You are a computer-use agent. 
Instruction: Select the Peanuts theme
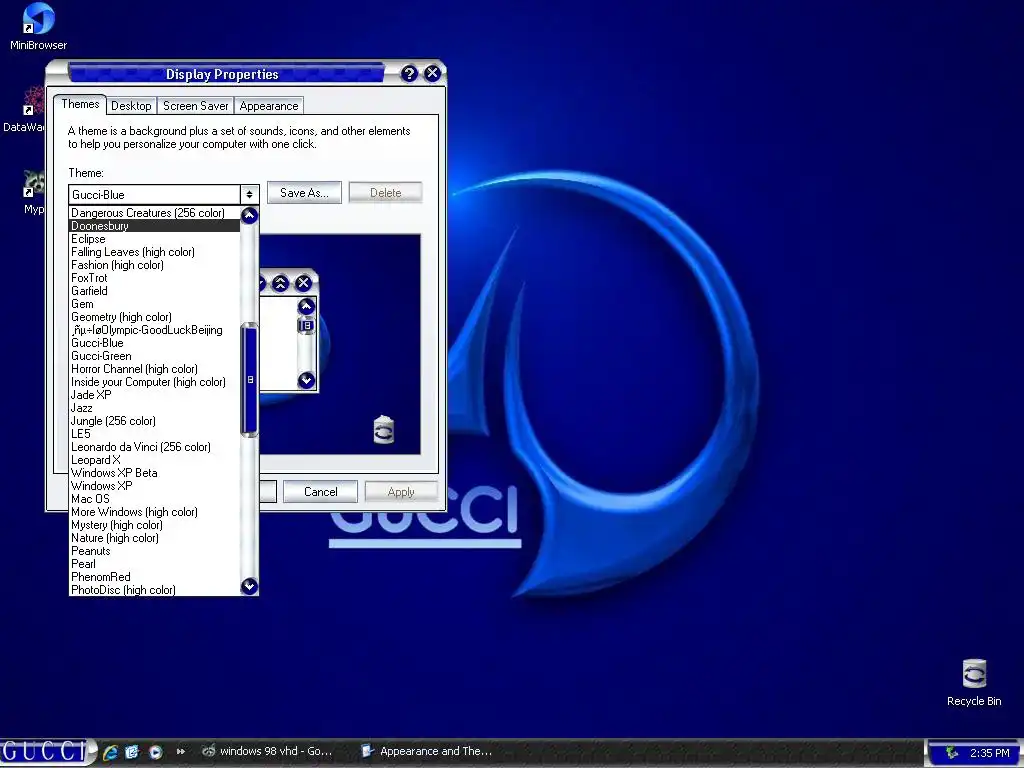155,551
